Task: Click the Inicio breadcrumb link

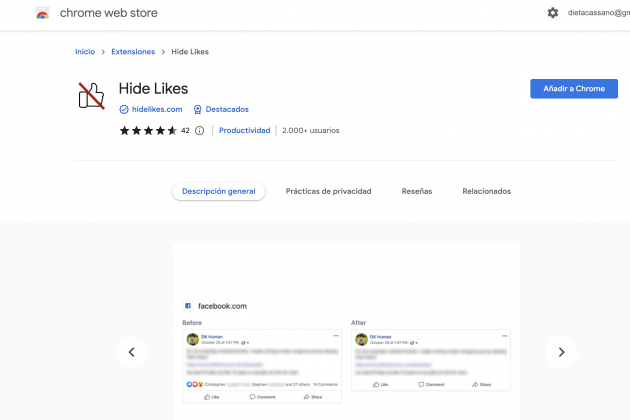Action: click(85, 51)
